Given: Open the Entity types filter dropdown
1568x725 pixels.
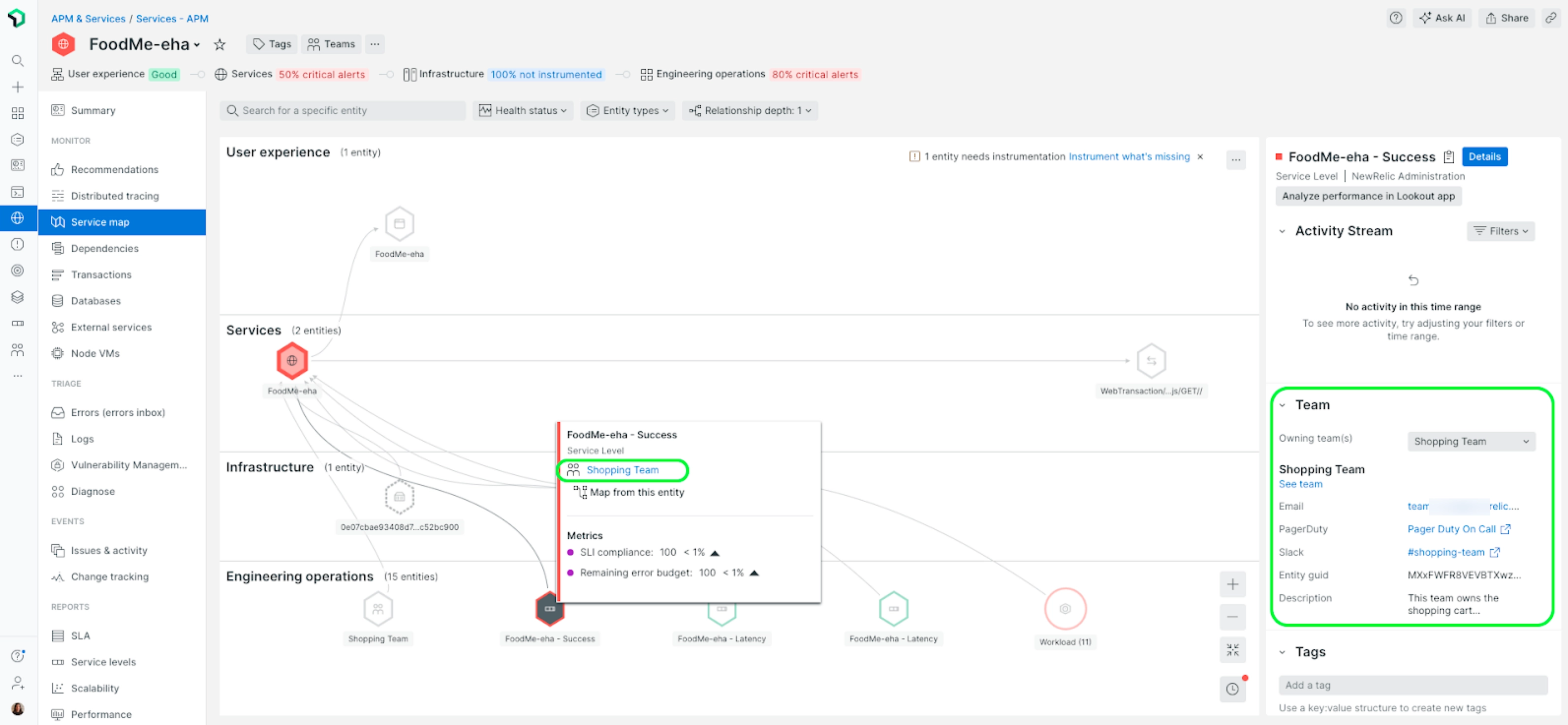Looking at the screenshot, I should pyautogui.click(x=627, y=111).
